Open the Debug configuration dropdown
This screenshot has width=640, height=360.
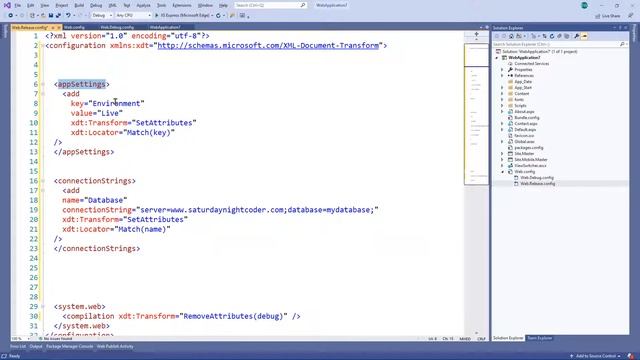(102, 16)
